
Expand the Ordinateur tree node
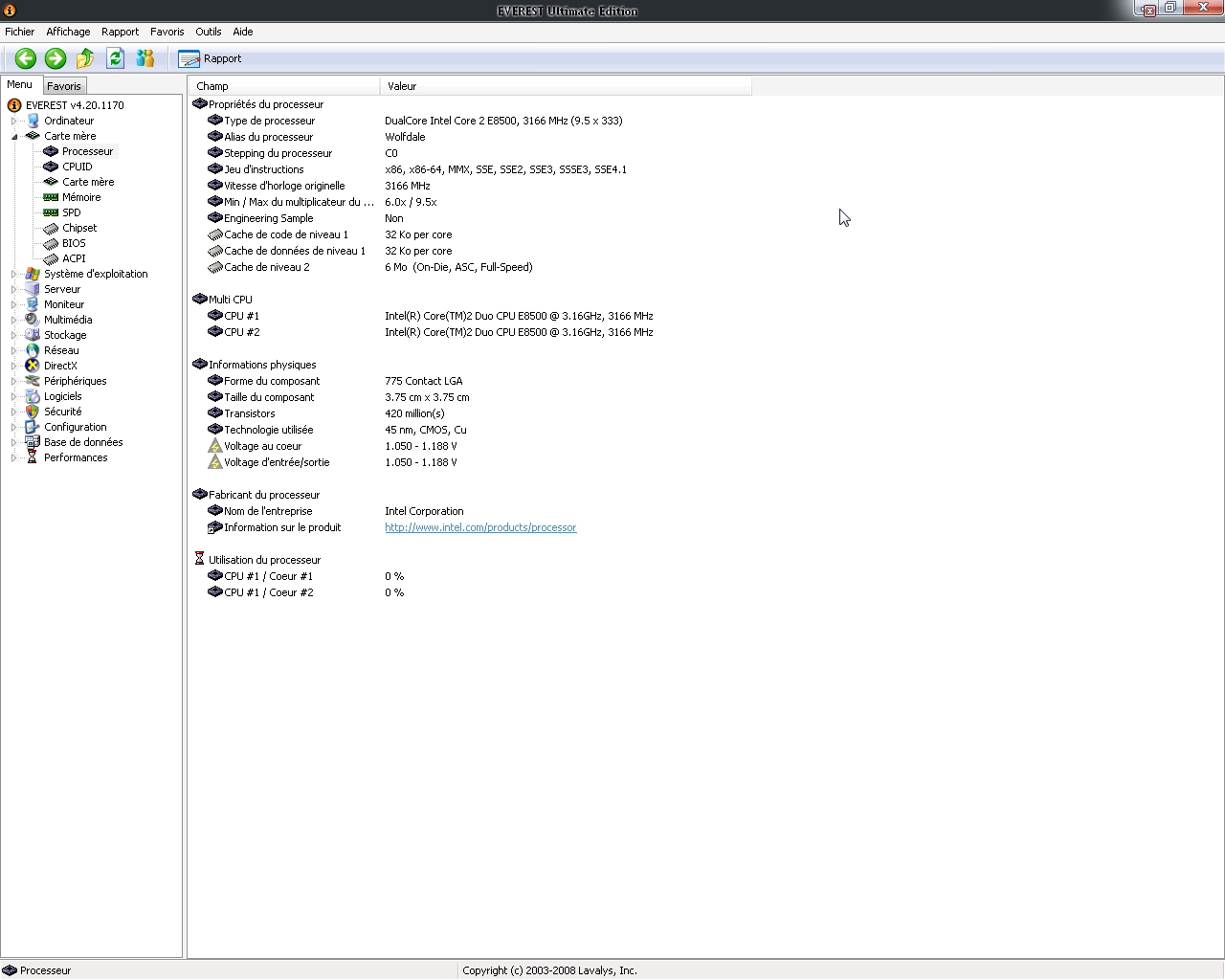14,121
